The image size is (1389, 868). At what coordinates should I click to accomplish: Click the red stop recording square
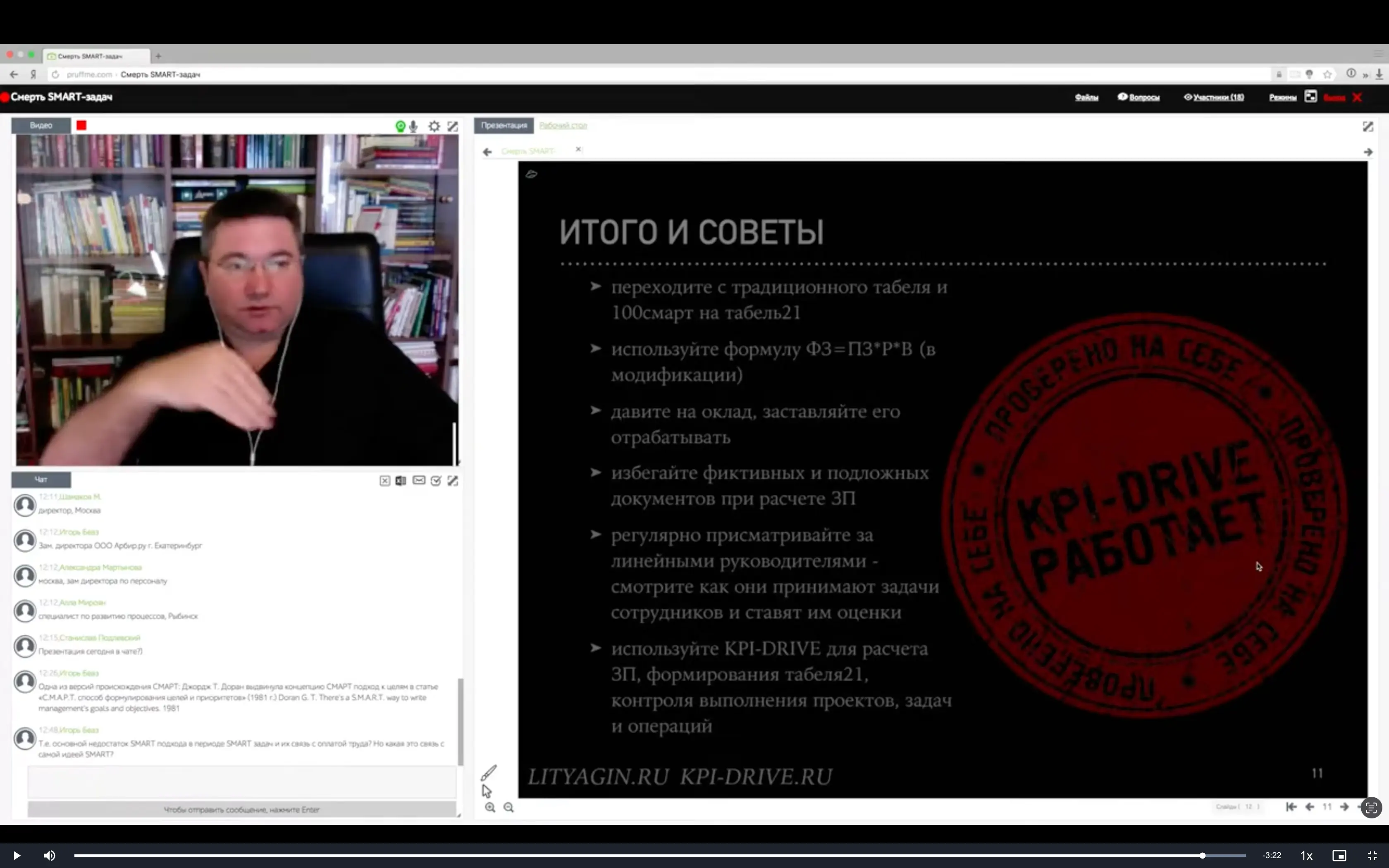point(81,125)
